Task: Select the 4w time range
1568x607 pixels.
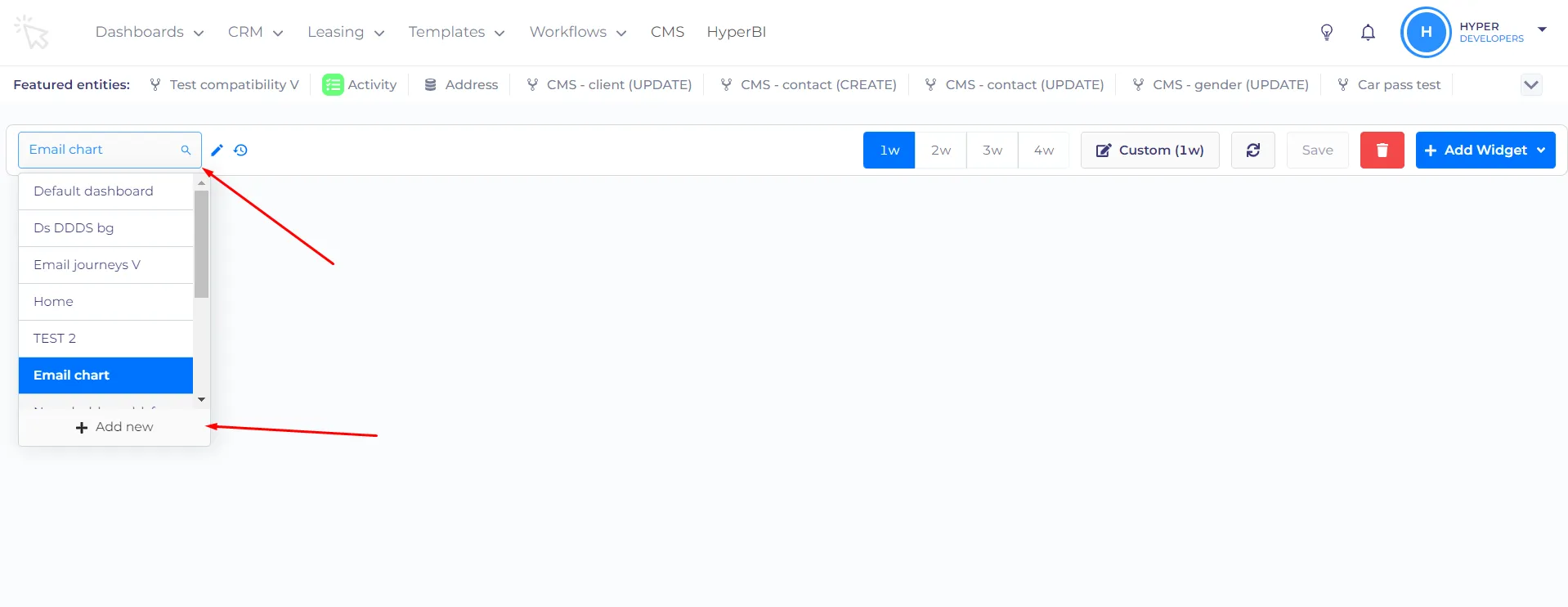Action: pos(1044,150)
